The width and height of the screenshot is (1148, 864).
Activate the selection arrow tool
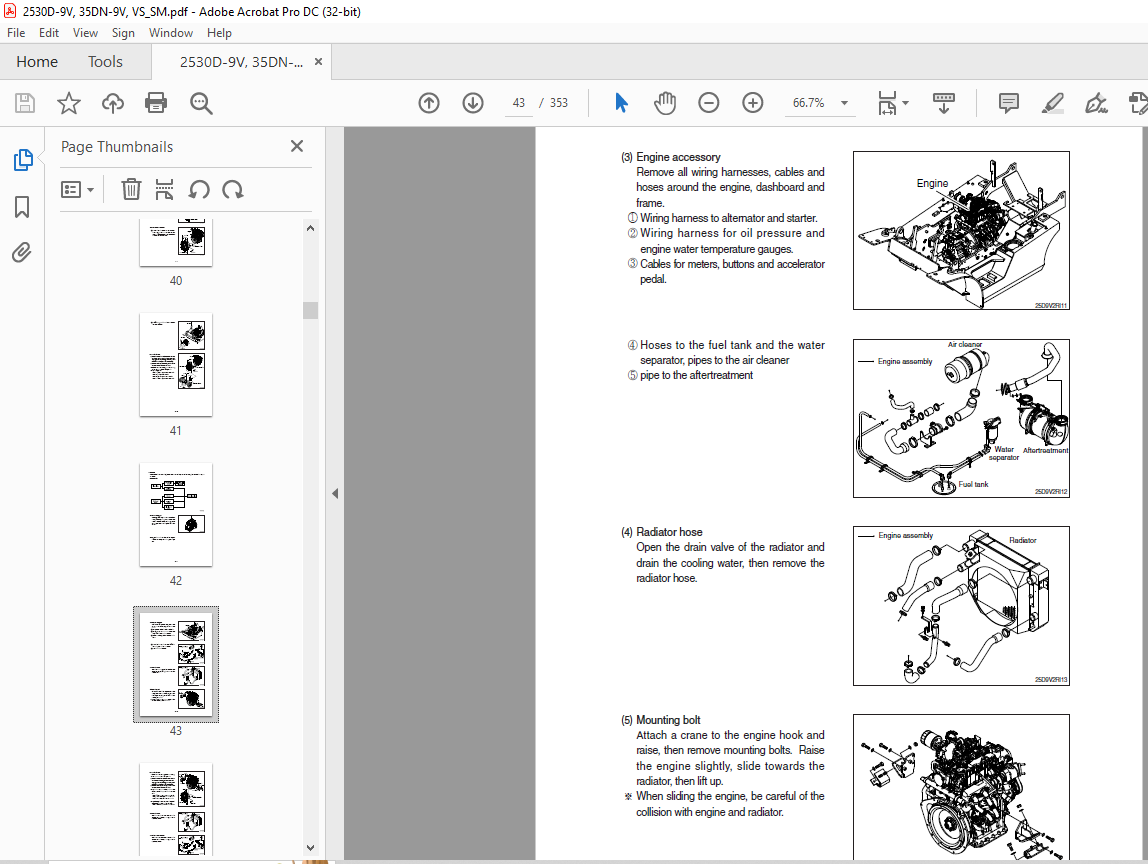click(x=621, y=103)
